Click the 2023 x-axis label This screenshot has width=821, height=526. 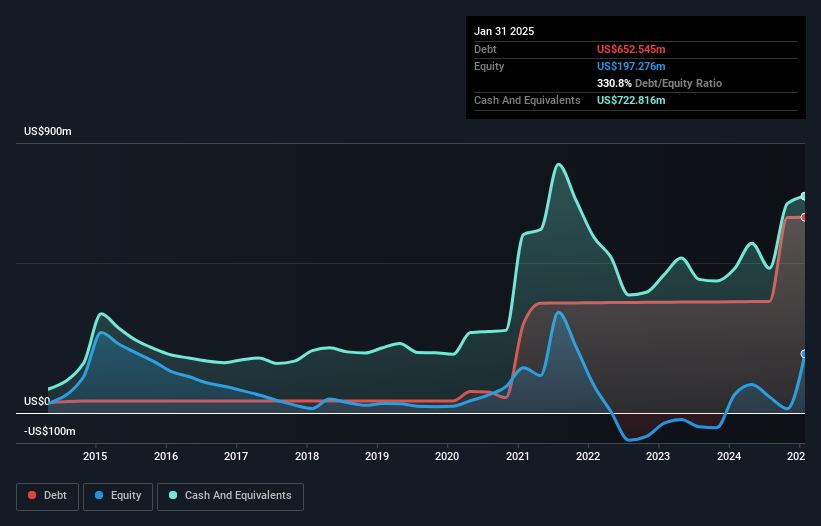(658, 456)
